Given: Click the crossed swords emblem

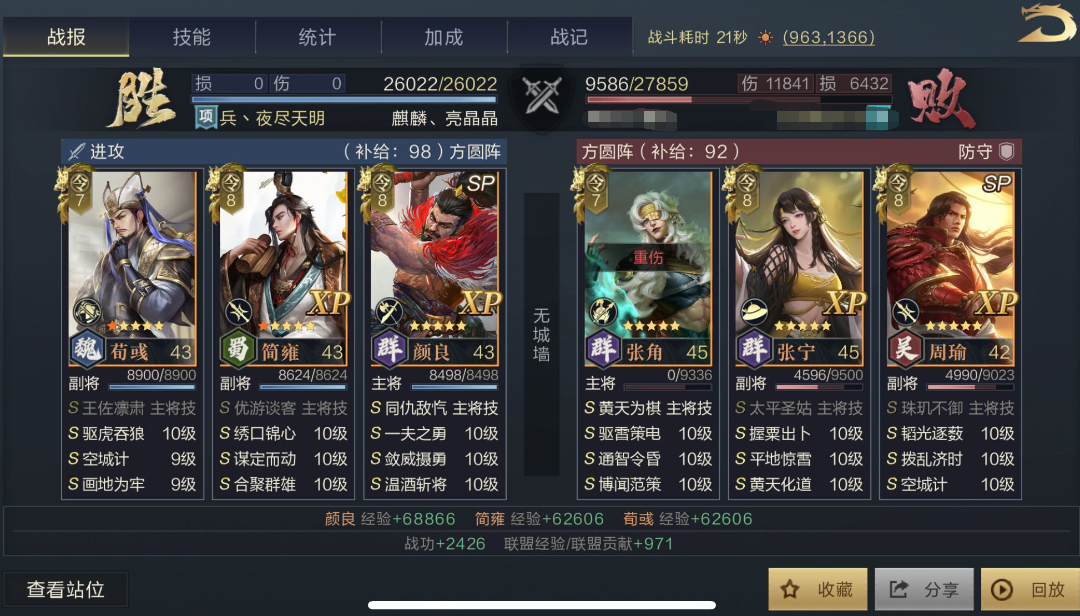Looking at the screenshot, I should coord(542,96).
